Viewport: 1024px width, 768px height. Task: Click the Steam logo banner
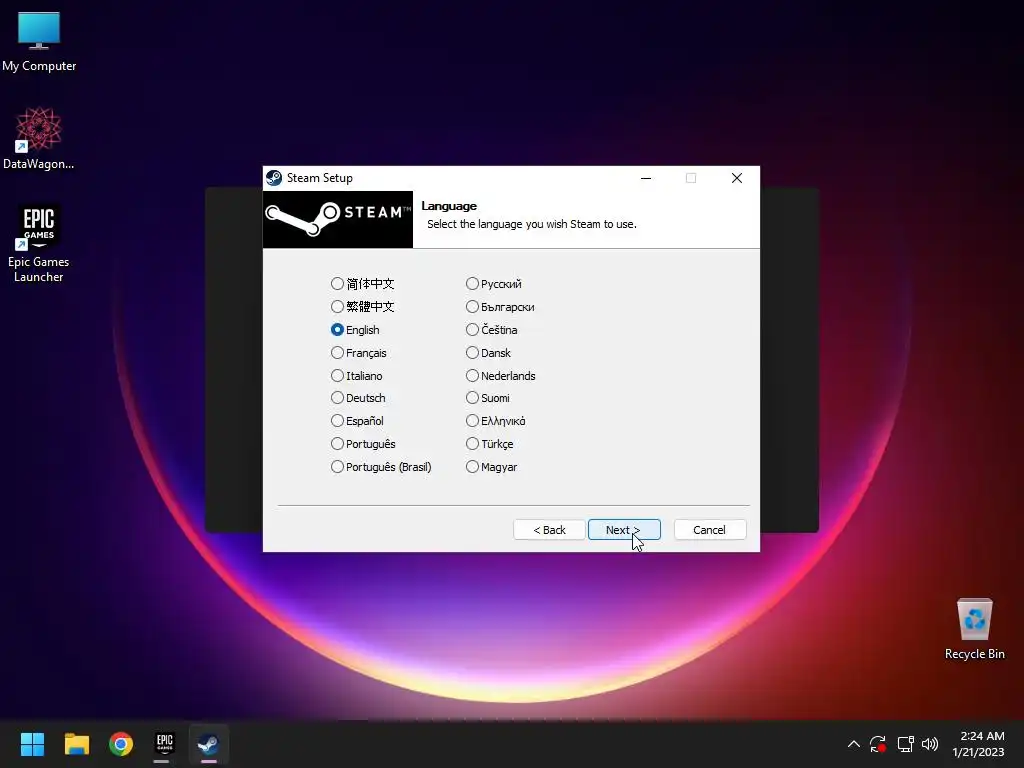(x=338, y=219)
